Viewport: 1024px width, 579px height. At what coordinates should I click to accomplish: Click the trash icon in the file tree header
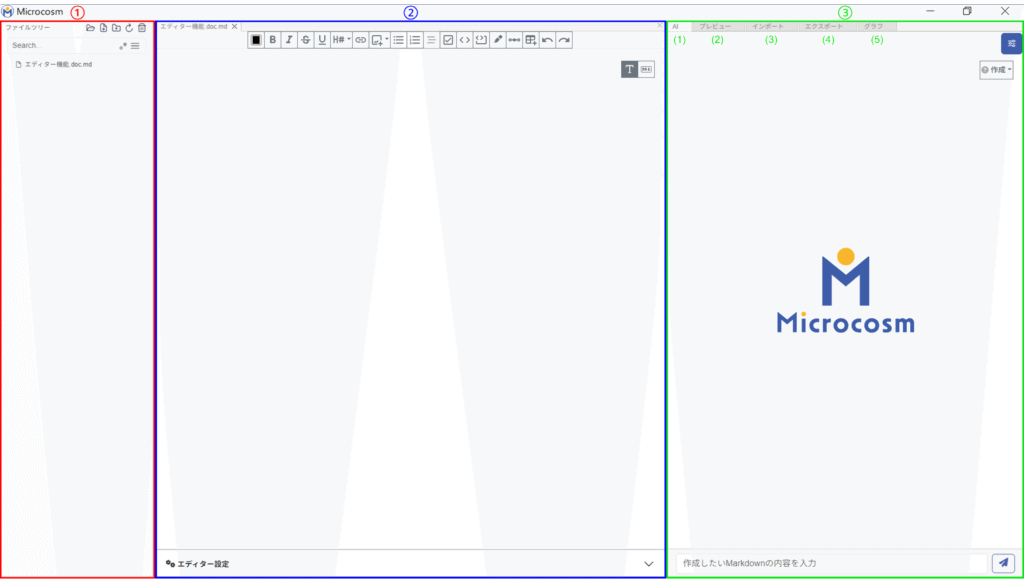pos(142,28)
